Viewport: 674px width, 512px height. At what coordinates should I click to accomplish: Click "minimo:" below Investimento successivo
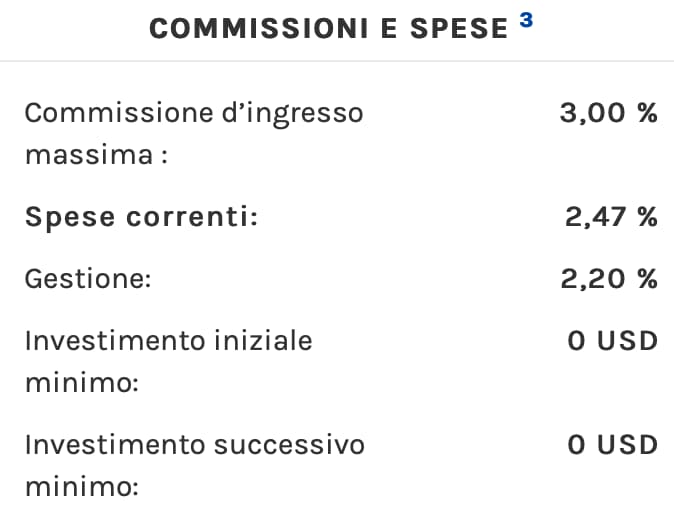(81, 489)
